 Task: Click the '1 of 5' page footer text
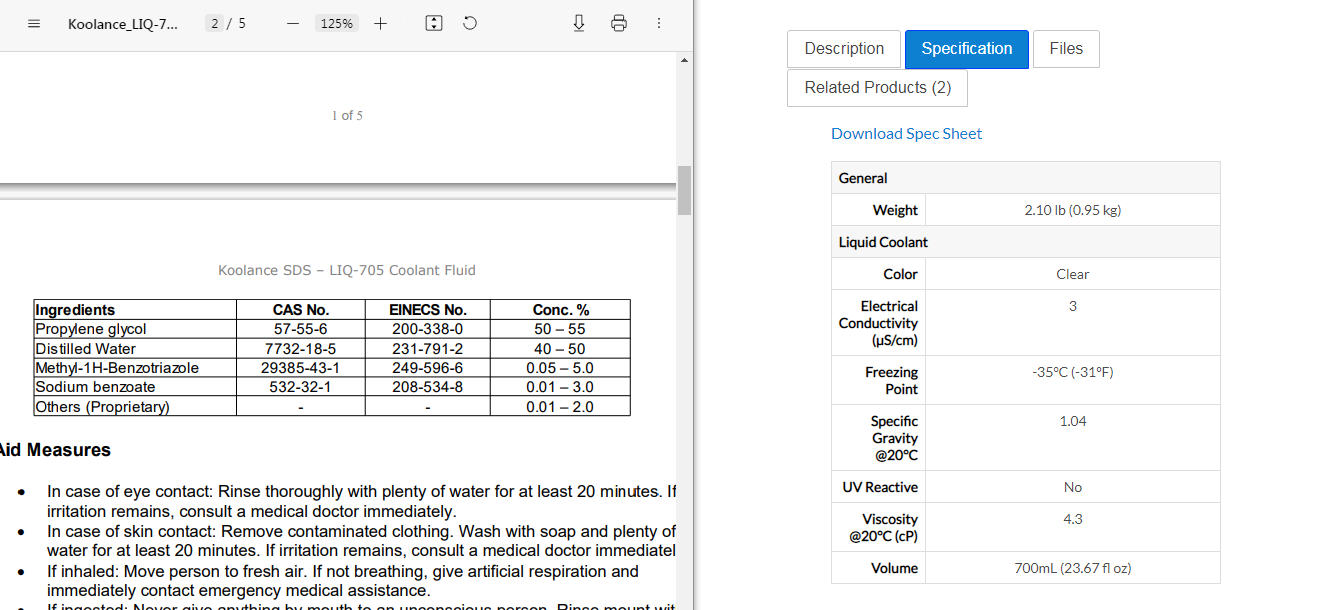pos(347,116)
